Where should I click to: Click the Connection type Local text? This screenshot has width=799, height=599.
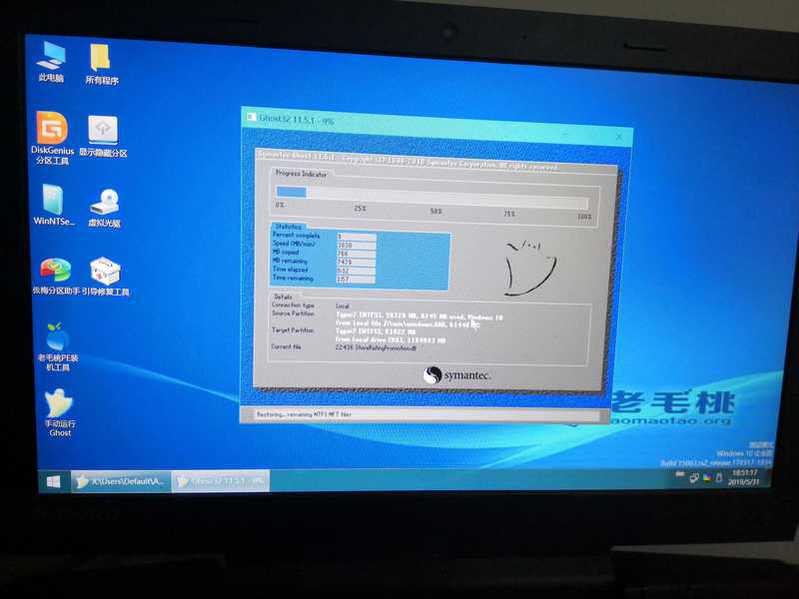pos(342,306)
